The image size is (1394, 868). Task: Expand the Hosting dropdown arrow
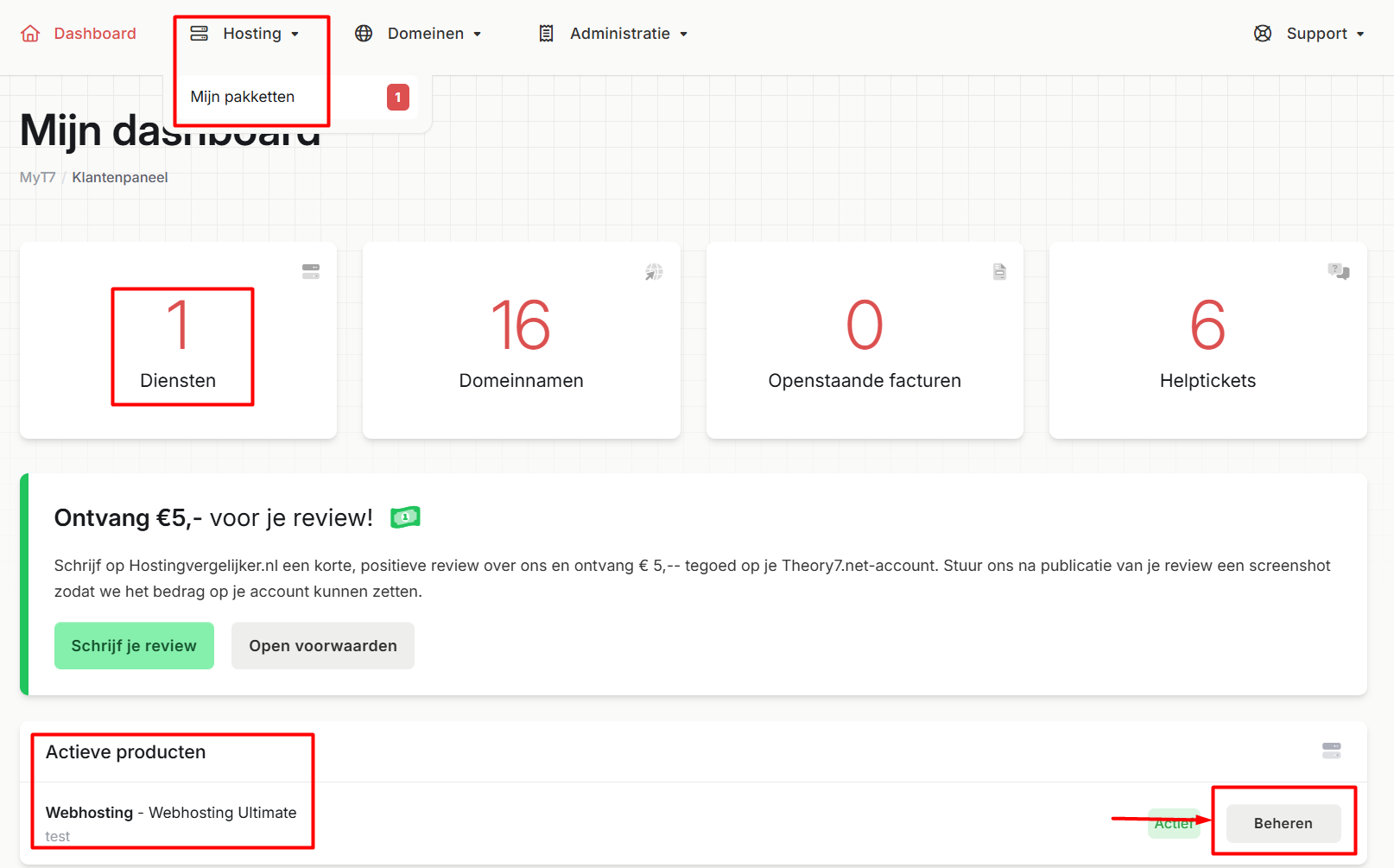point(295,35)
